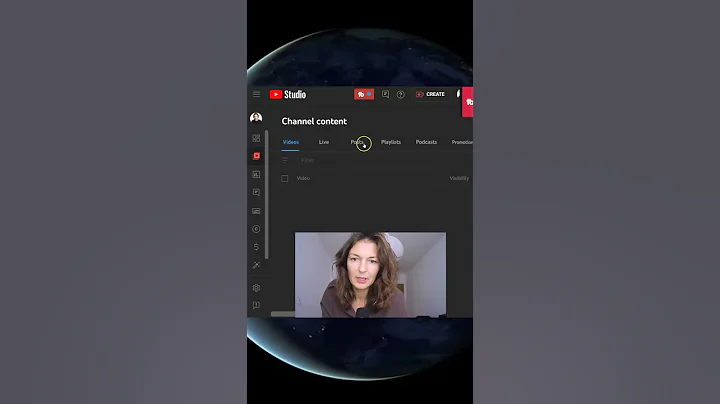Switch to the Live tab
The height and width of the screenshot is (404, 720).
tap(324, 142)
